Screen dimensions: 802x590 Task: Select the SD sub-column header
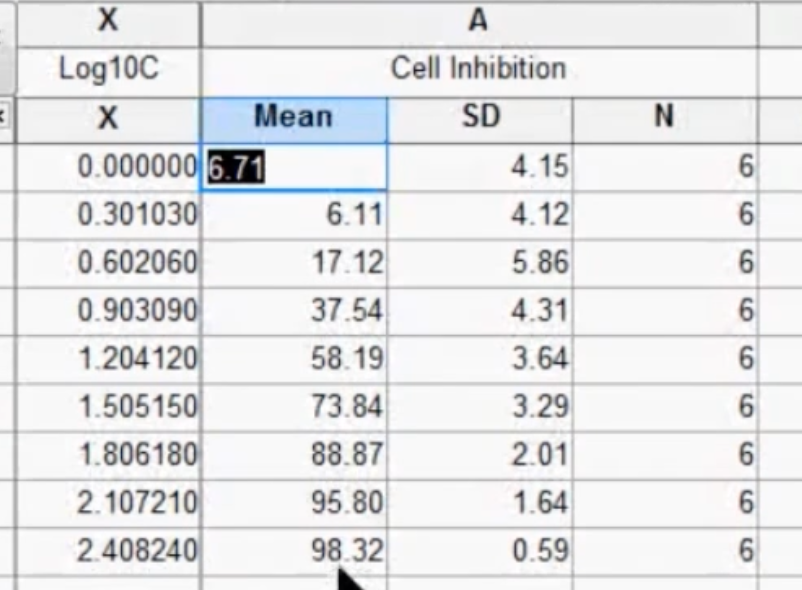479,118
